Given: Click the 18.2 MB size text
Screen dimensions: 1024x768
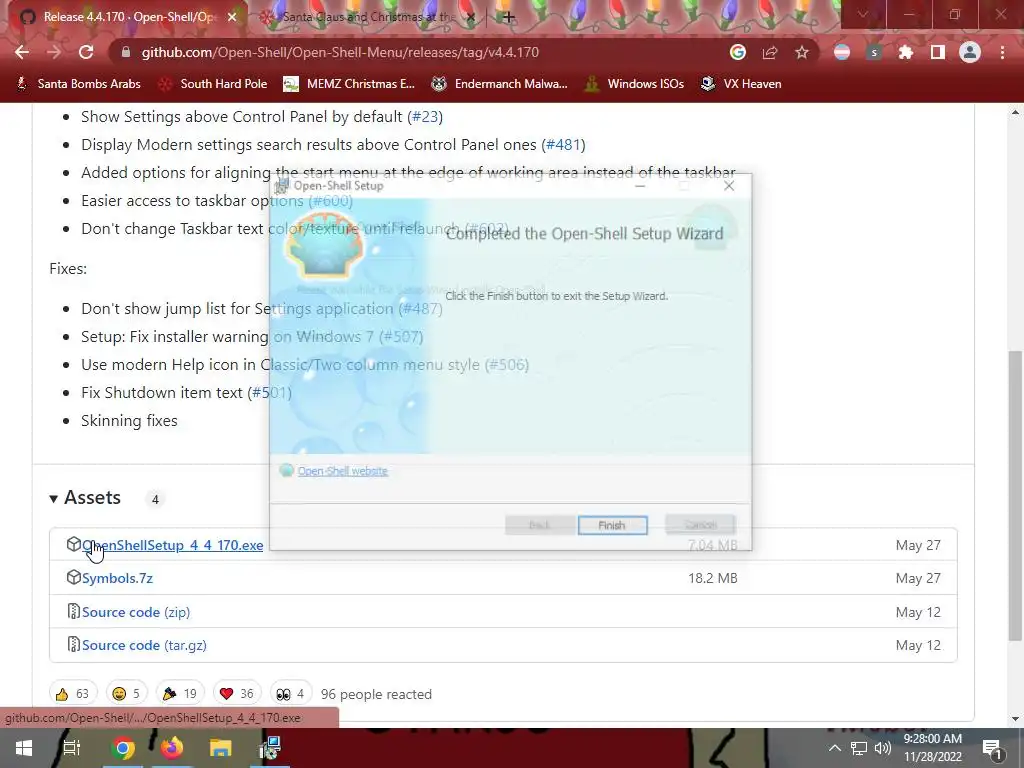Looking at the screenshot, I should (712, 579).
